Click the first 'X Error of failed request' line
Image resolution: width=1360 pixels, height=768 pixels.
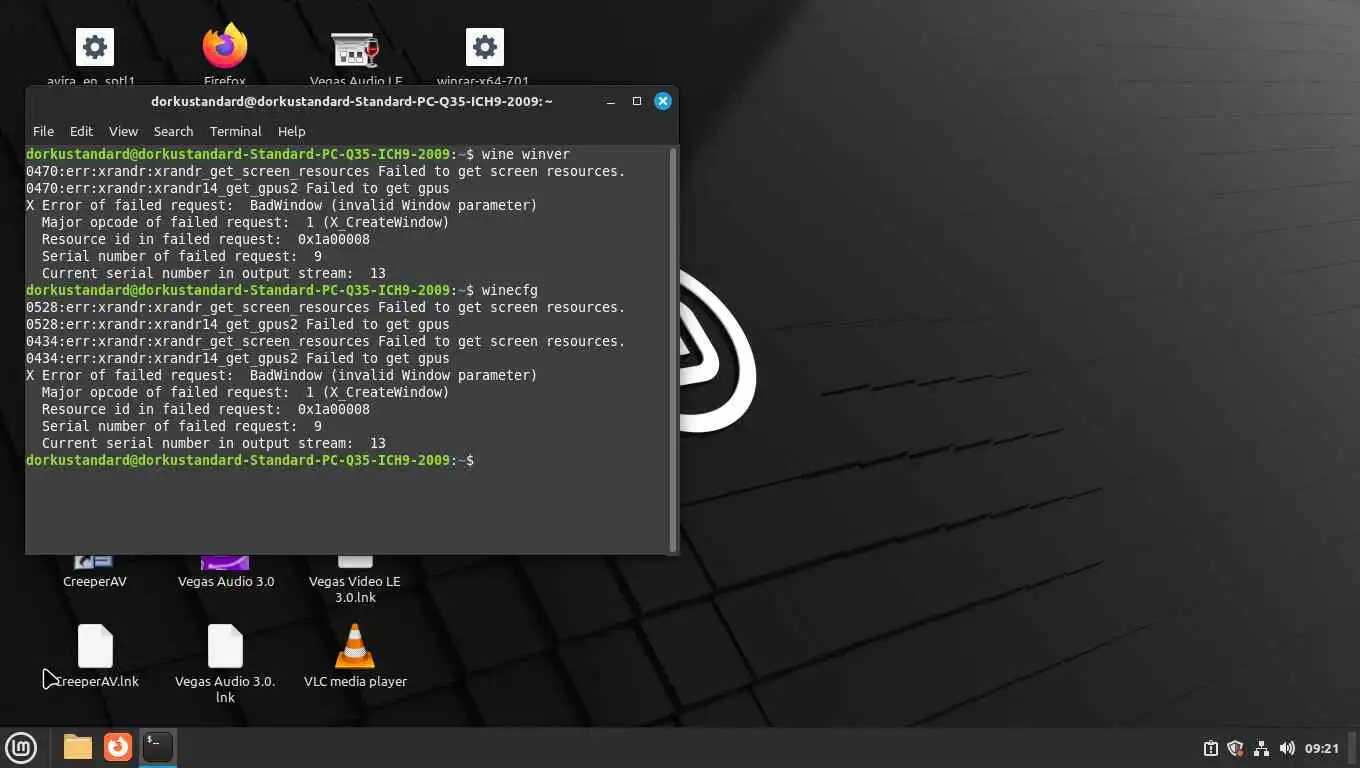(282, 205)
